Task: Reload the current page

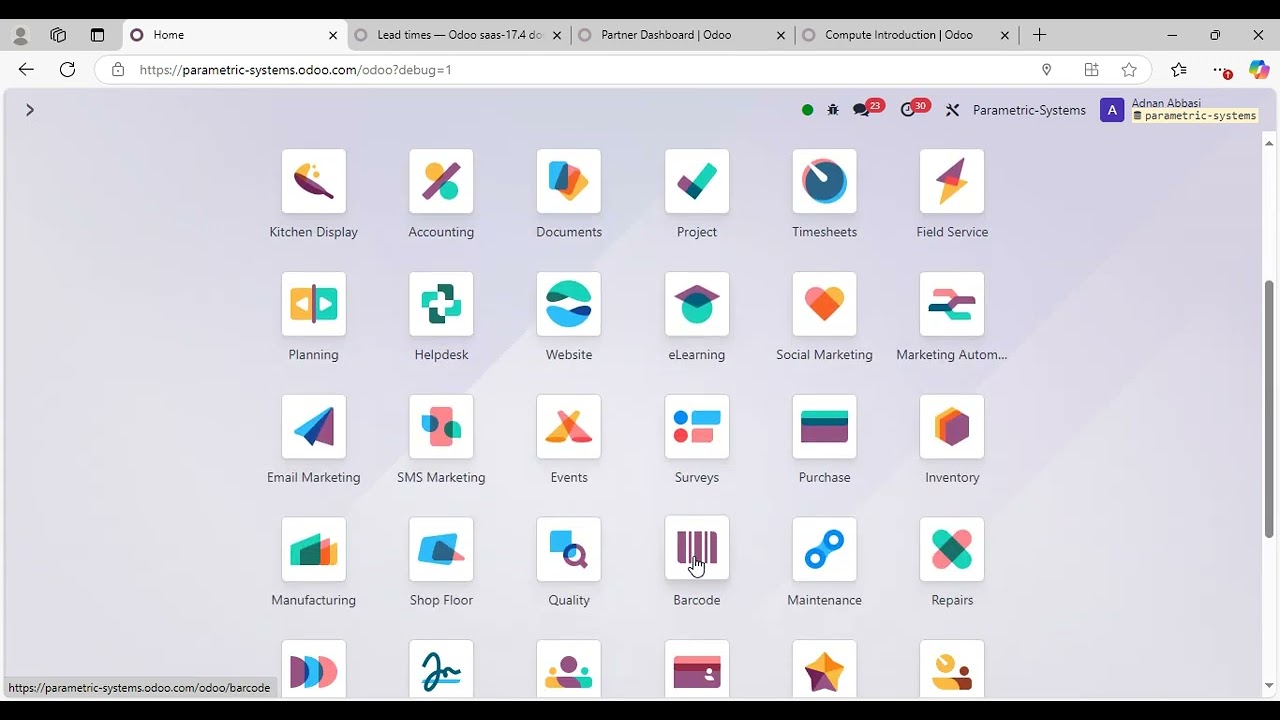Action: click(x=67, y=69)
